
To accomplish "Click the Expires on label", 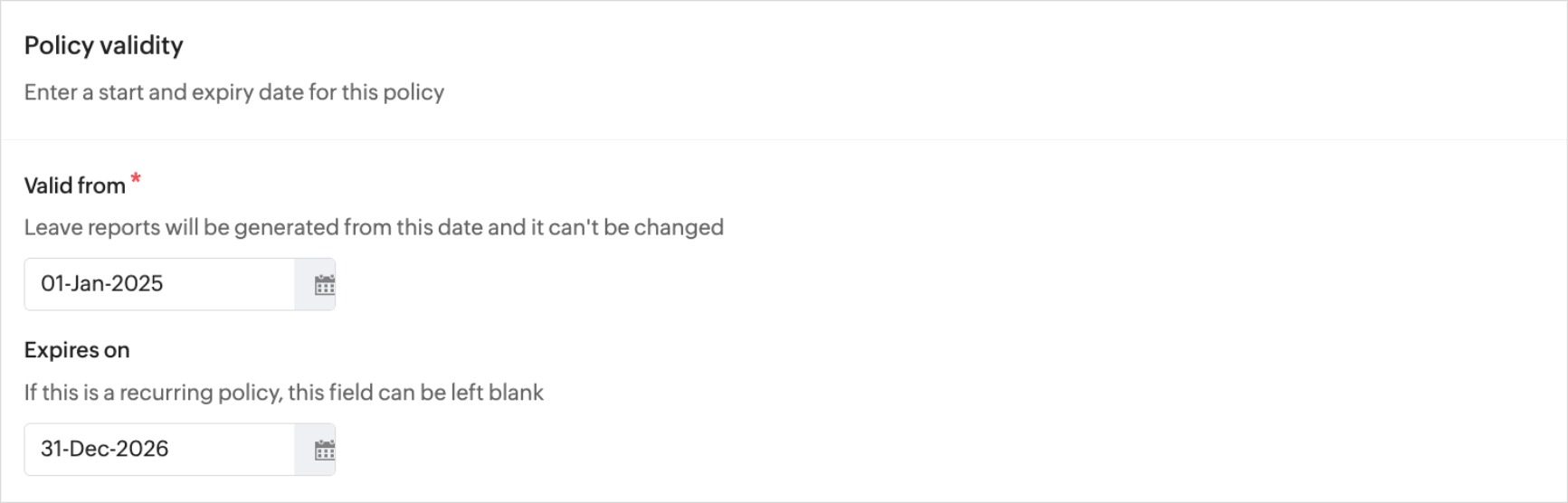I will 77,350.
